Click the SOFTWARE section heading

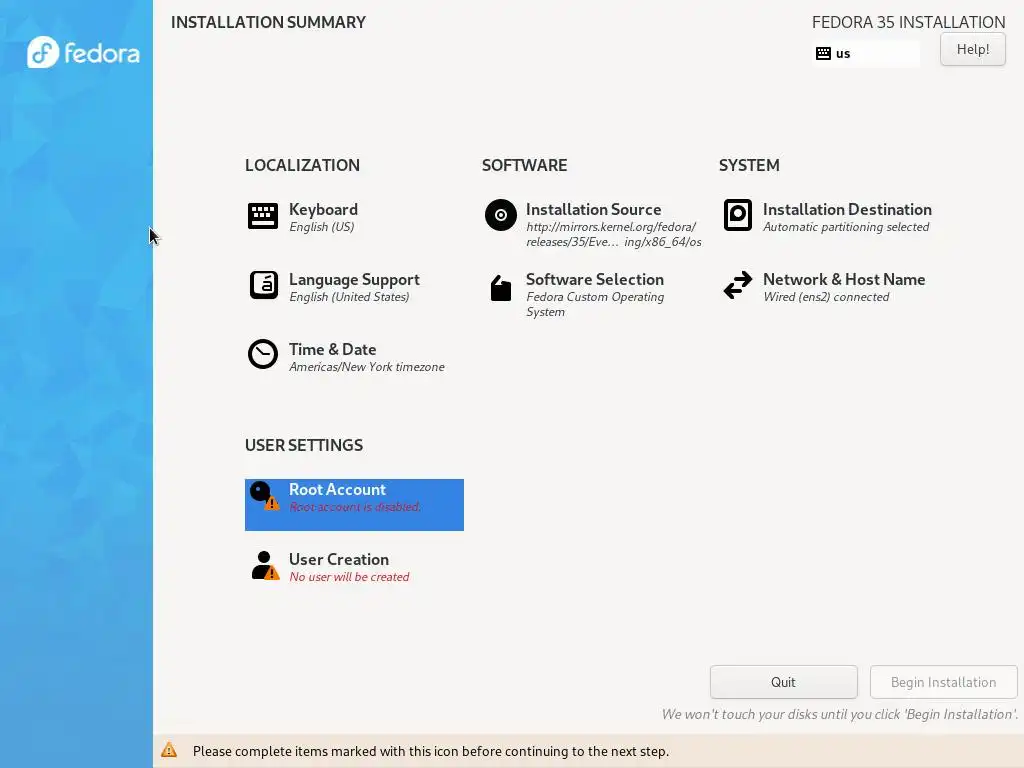pyautogui.click(x=524, y=165)
